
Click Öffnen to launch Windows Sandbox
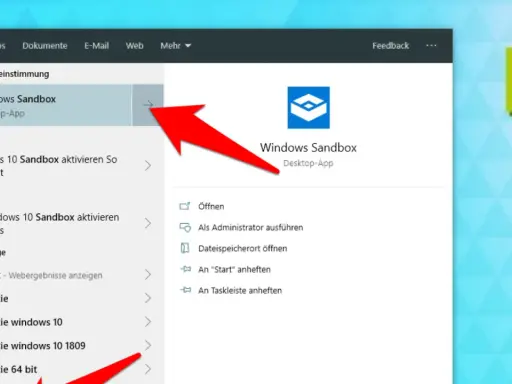pyautogui.click(x=211, y=206)
